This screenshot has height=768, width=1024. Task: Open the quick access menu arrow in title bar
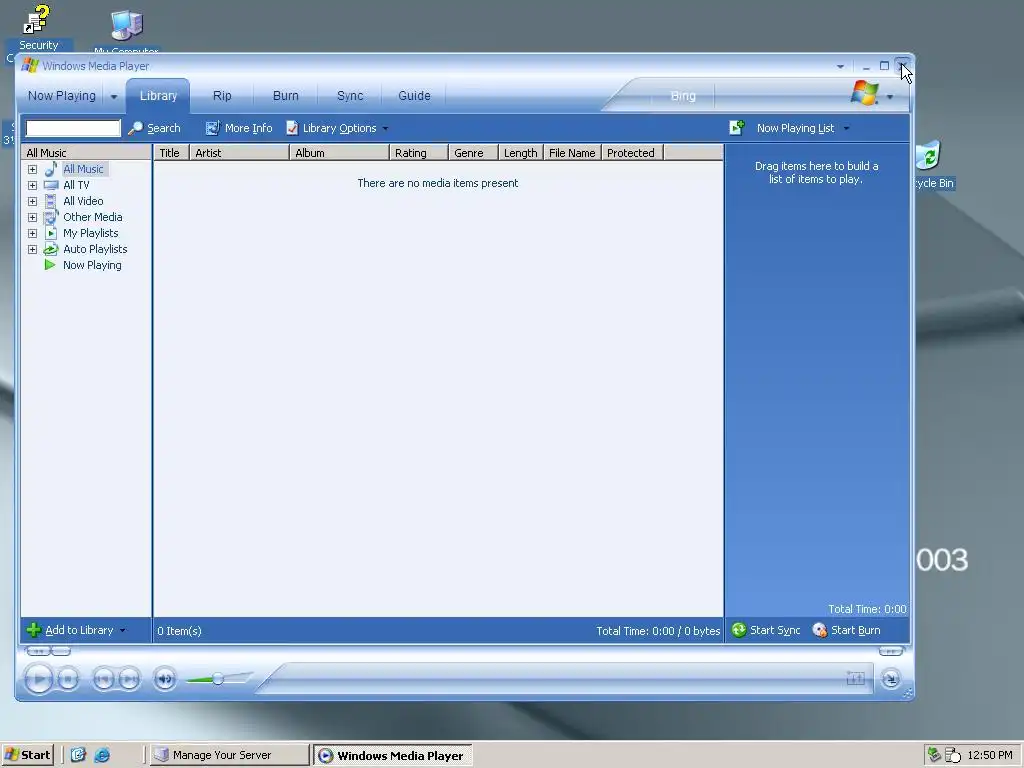click(840, 67)
